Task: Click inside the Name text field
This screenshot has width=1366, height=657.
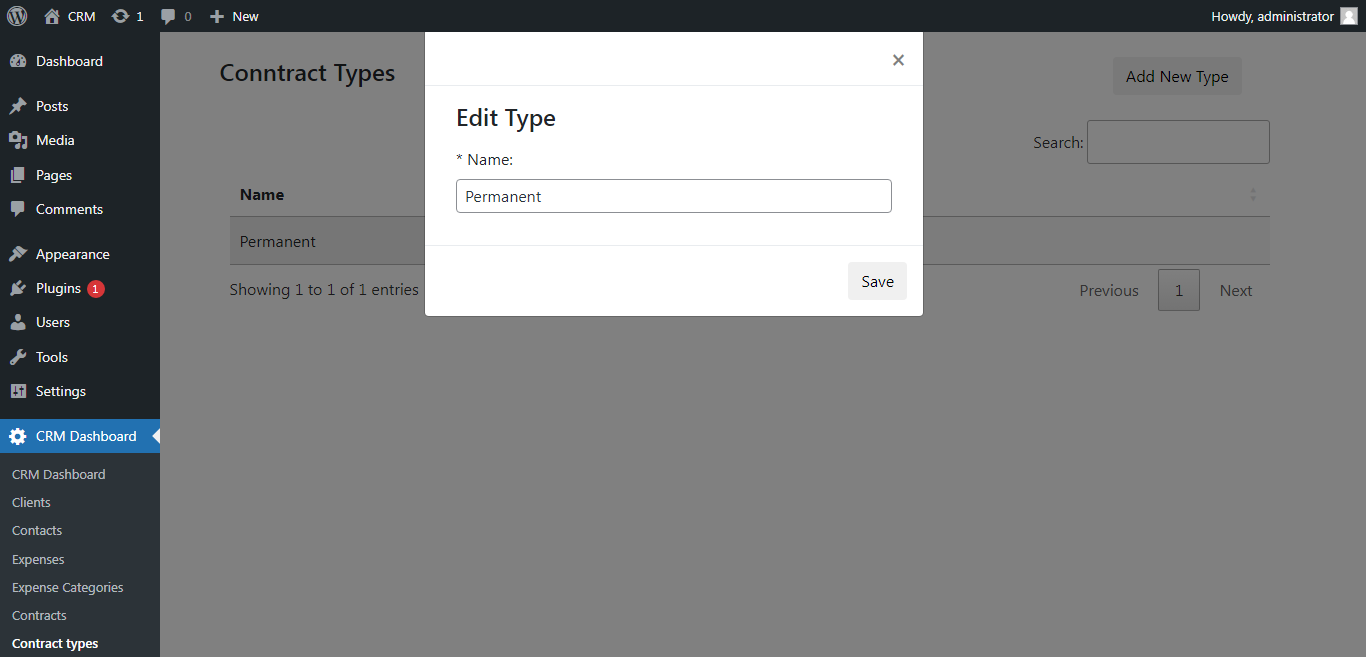Action: pos(673,196)
